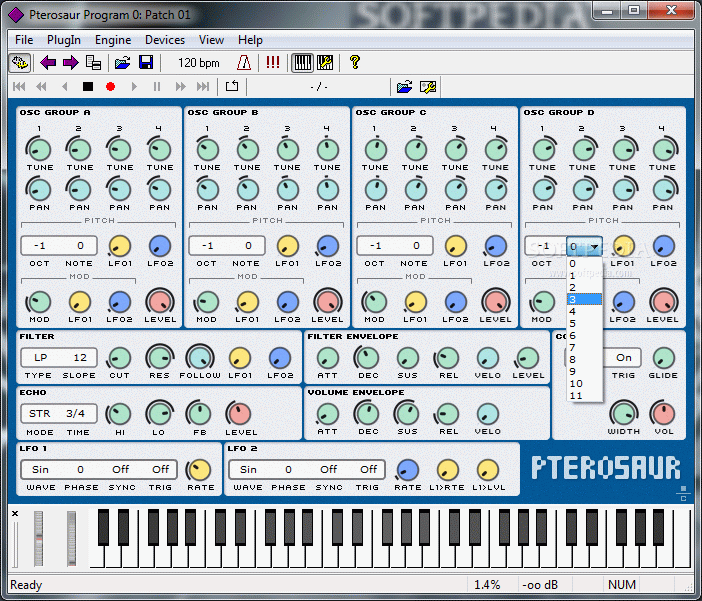Click the plugin engine icon in toolbar
Viewport: 702px width, 601px height.
[20, 63]
